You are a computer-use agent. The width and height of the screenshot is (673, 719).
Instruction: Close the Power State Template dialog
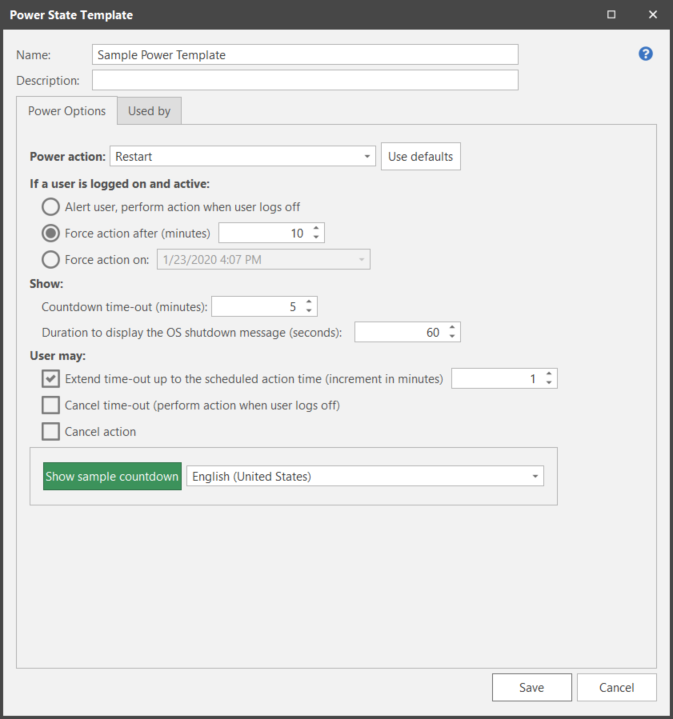653,15
